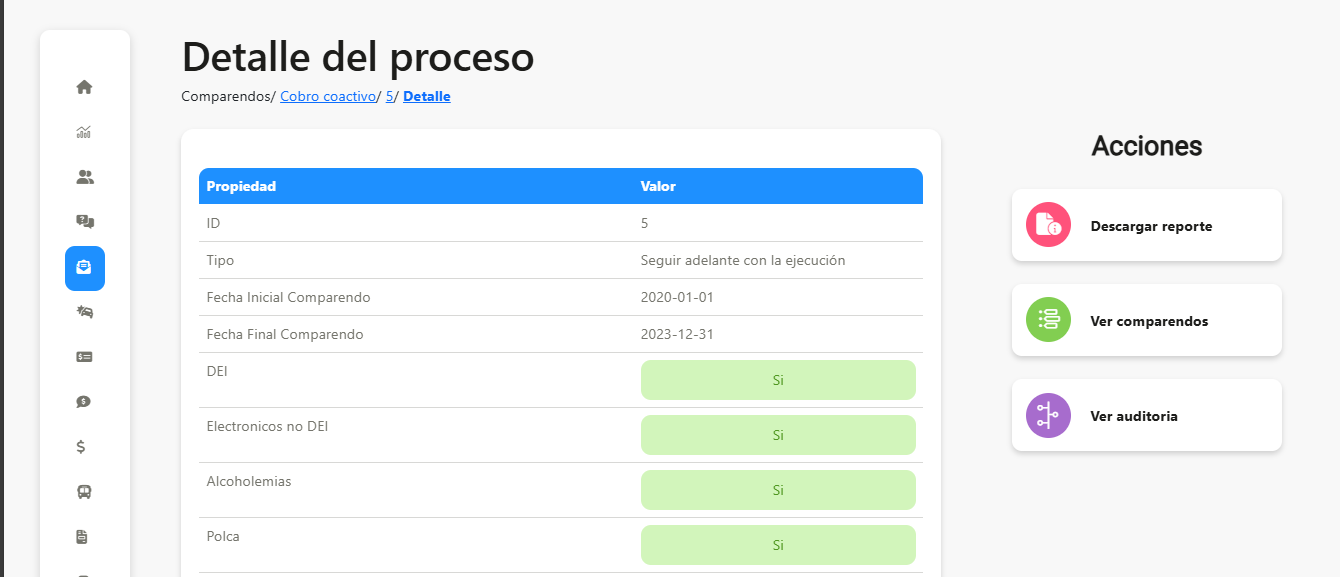1340x577 pixels.
Task: Go to the home icon in sidebar
Action: coord(84,87)
